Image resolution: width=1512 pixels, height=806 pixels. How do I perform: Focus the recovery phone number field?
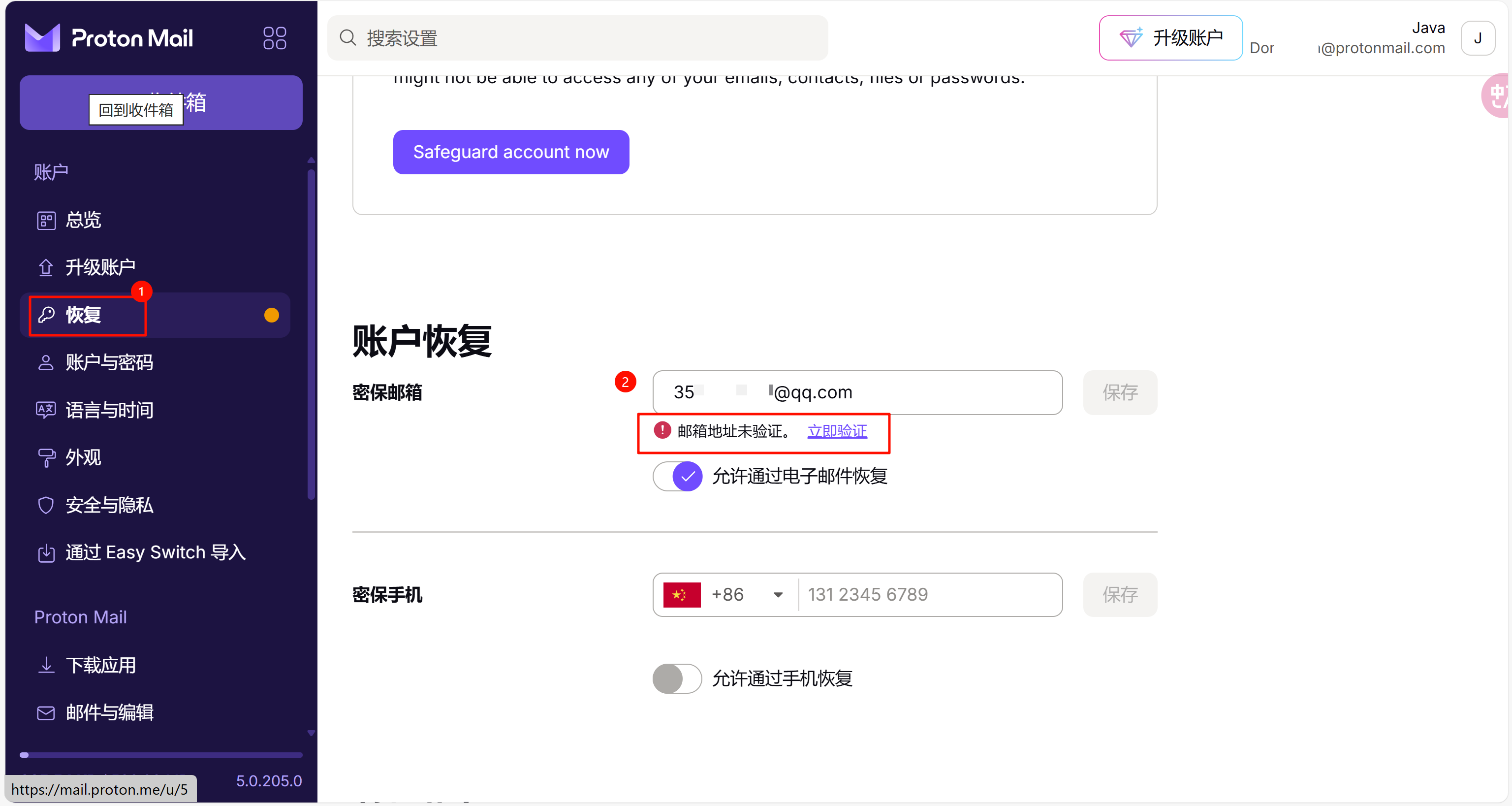point(930,595)
